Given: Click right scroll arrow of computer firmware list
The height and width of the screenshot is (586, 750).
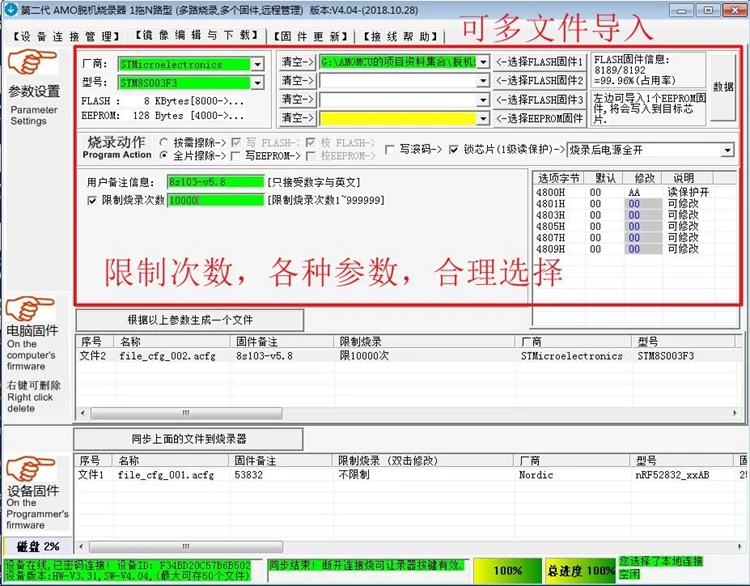Looking at the screenshot, I should pyautogui.click(x=735, y=413).
